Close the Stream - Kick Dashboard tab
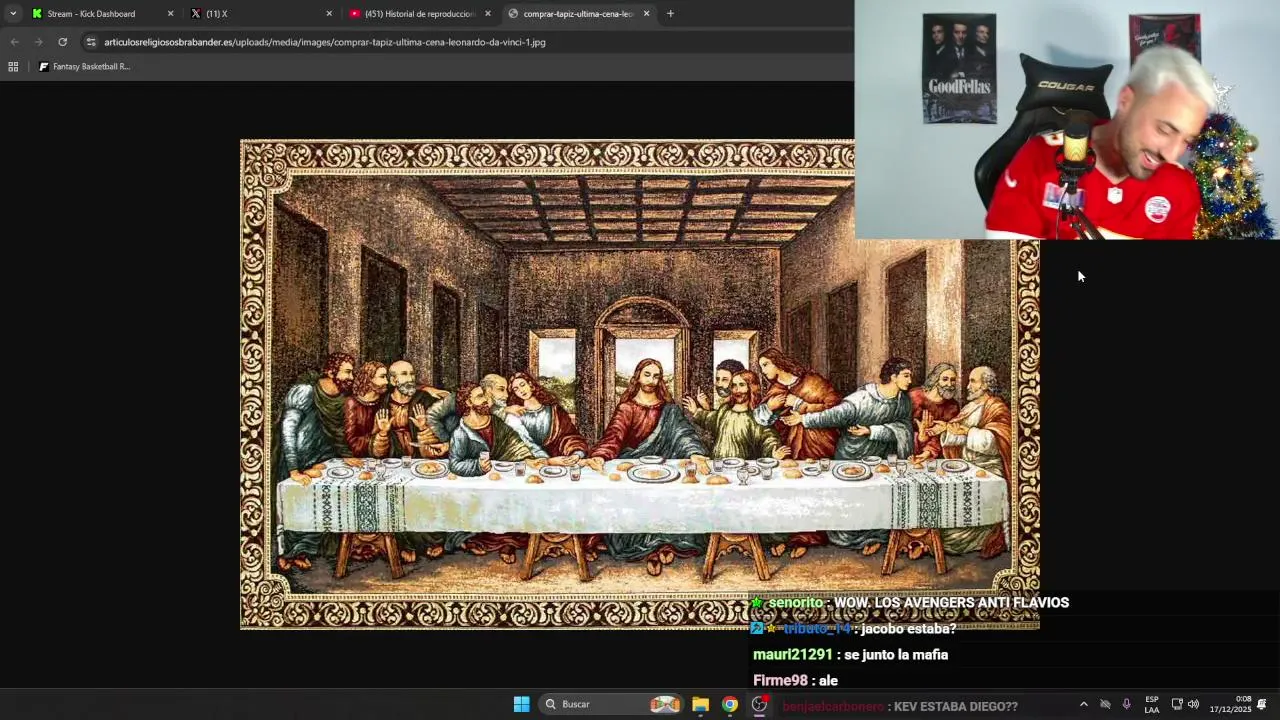The width and height of the screenshot is (1280, 720). point(170,14)
